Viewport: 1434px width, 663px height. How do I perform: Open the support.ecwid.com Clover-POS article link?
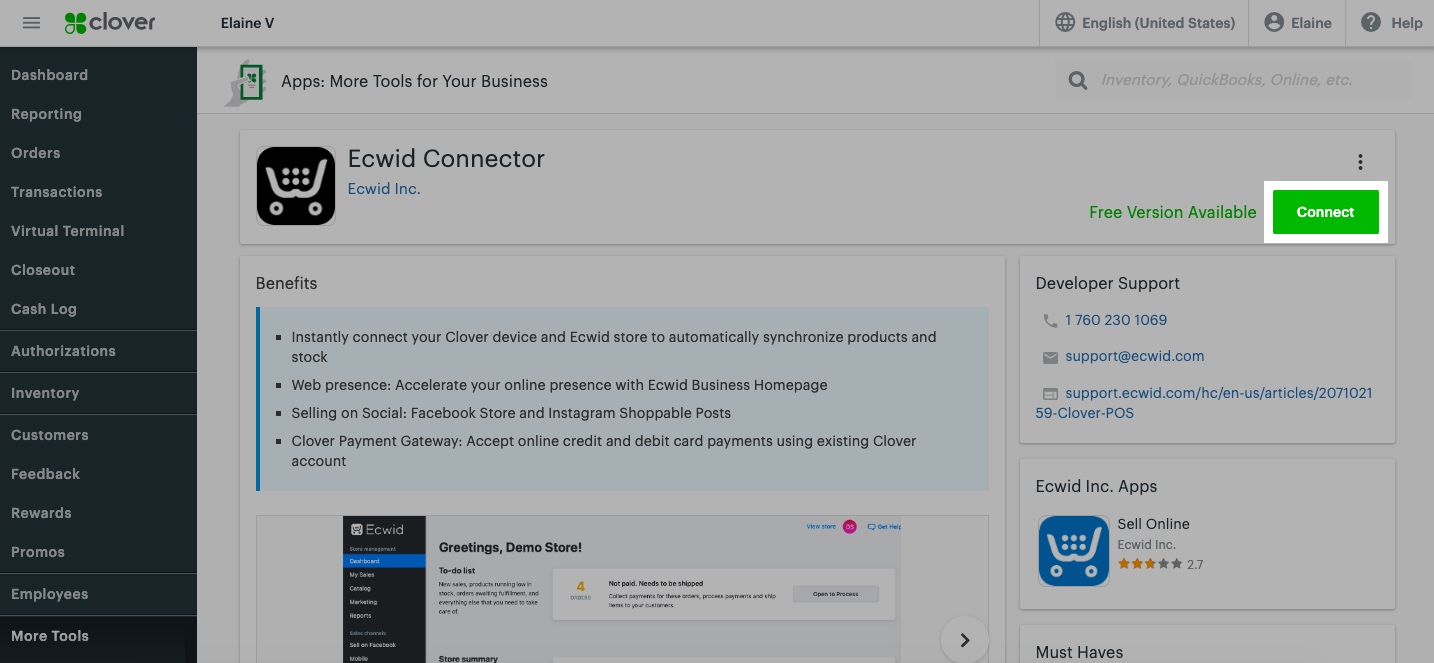tap(1204, 403)
